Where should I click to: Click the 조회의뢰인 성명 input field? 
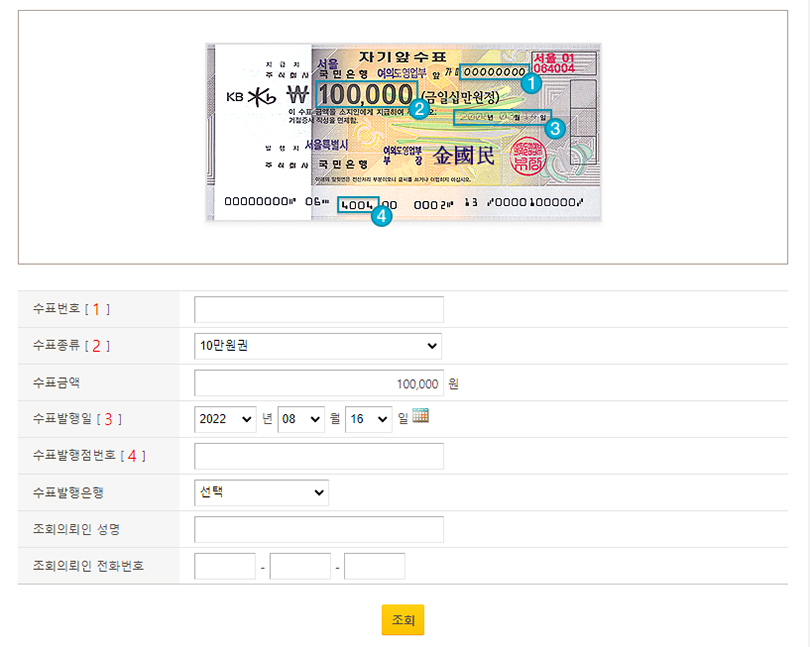tap(319, 530)
